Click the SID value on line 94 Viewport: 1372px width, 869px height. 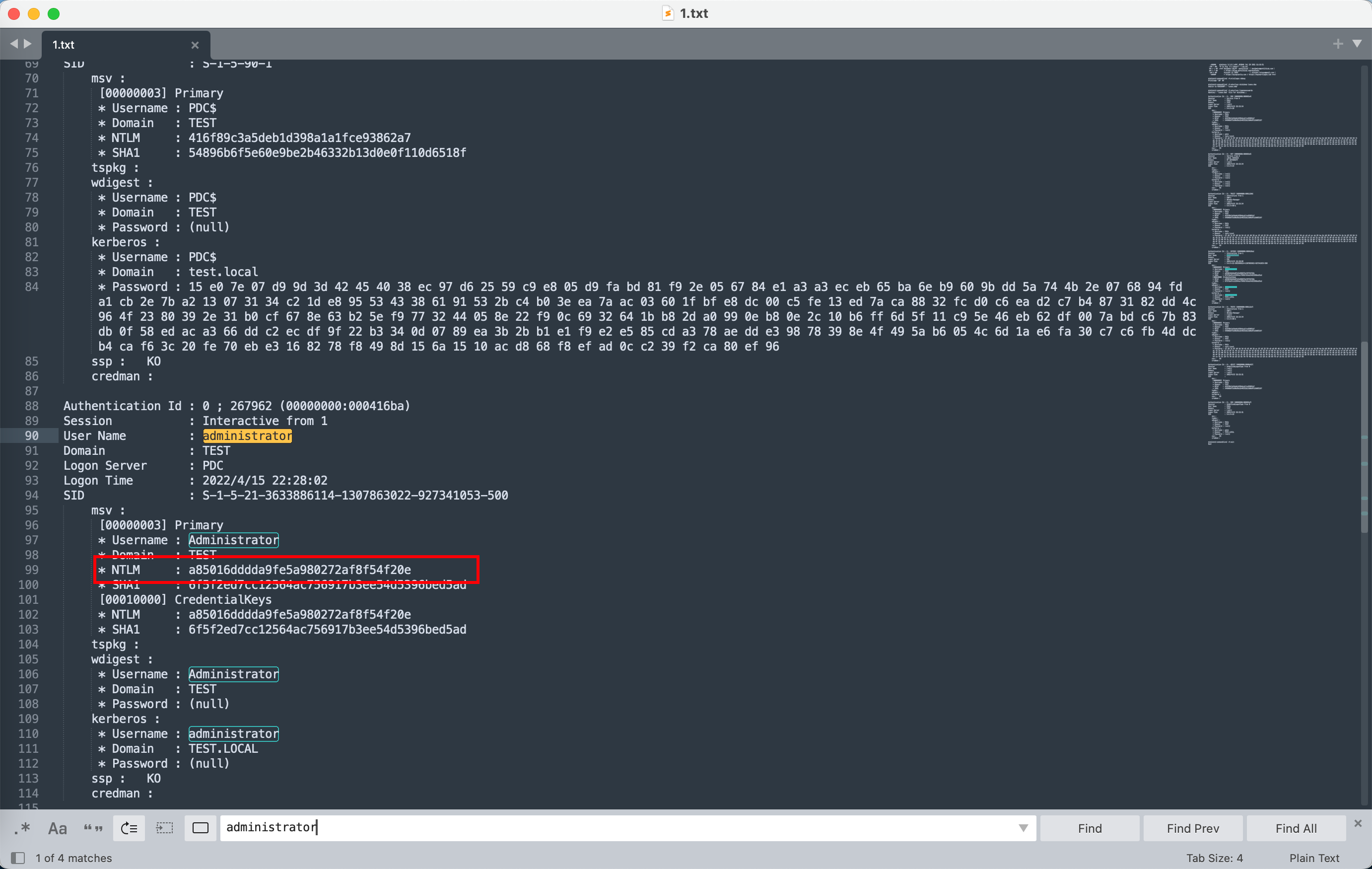click(x=355, y=495)
